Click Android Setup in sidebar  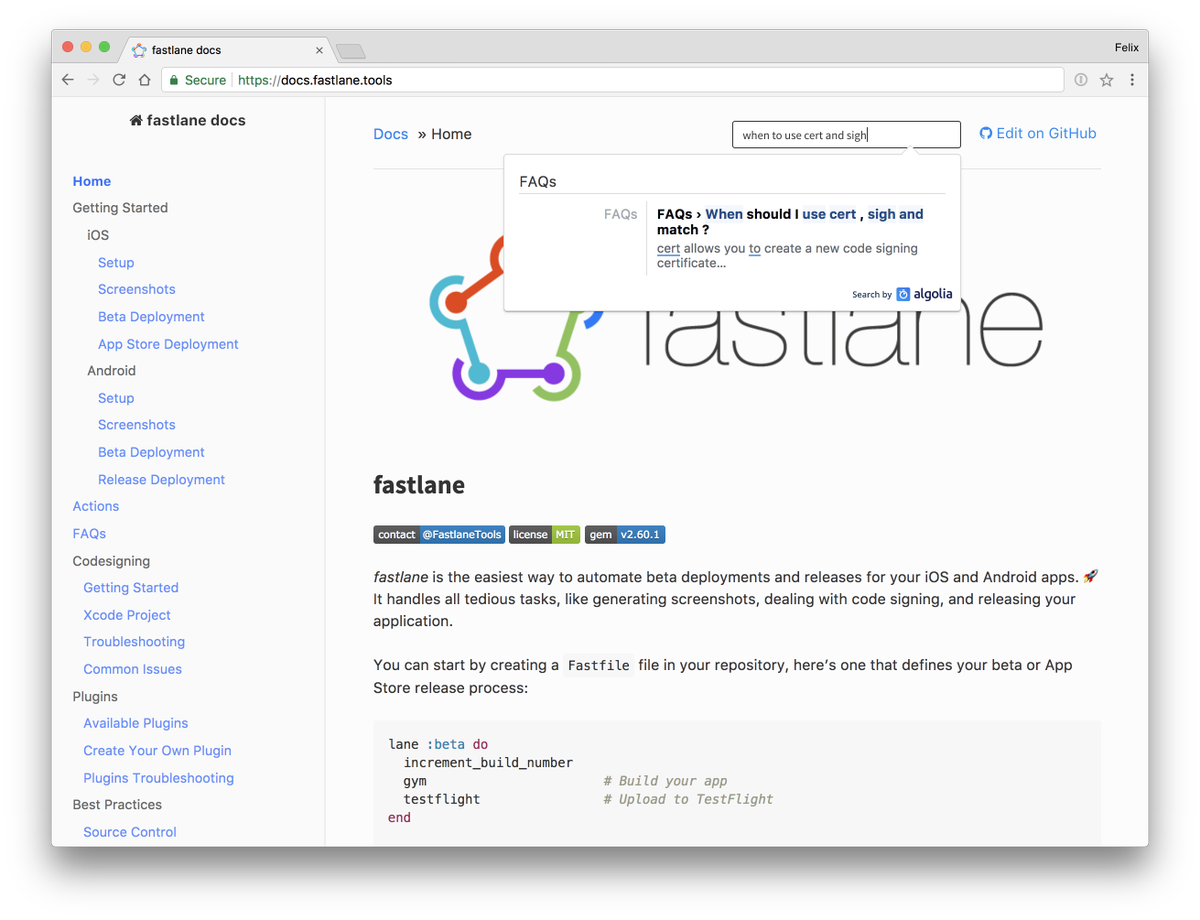[x=116, y=398]
